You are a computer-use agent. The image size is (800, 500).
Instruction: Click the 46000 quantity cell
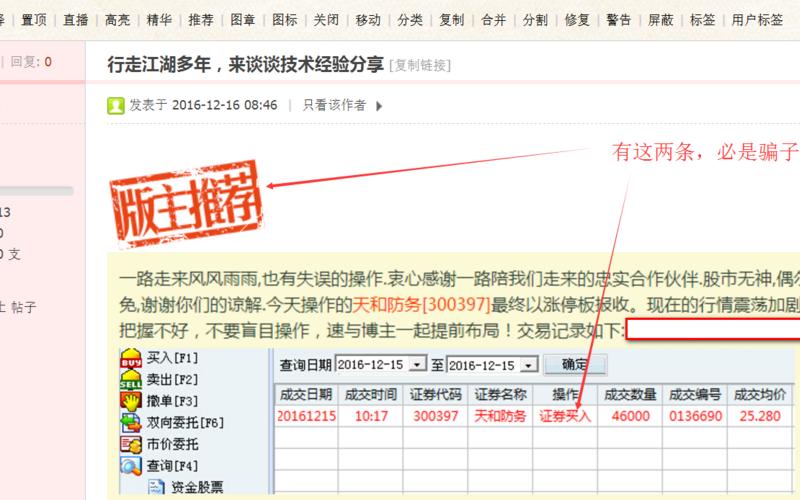[630, 416]
